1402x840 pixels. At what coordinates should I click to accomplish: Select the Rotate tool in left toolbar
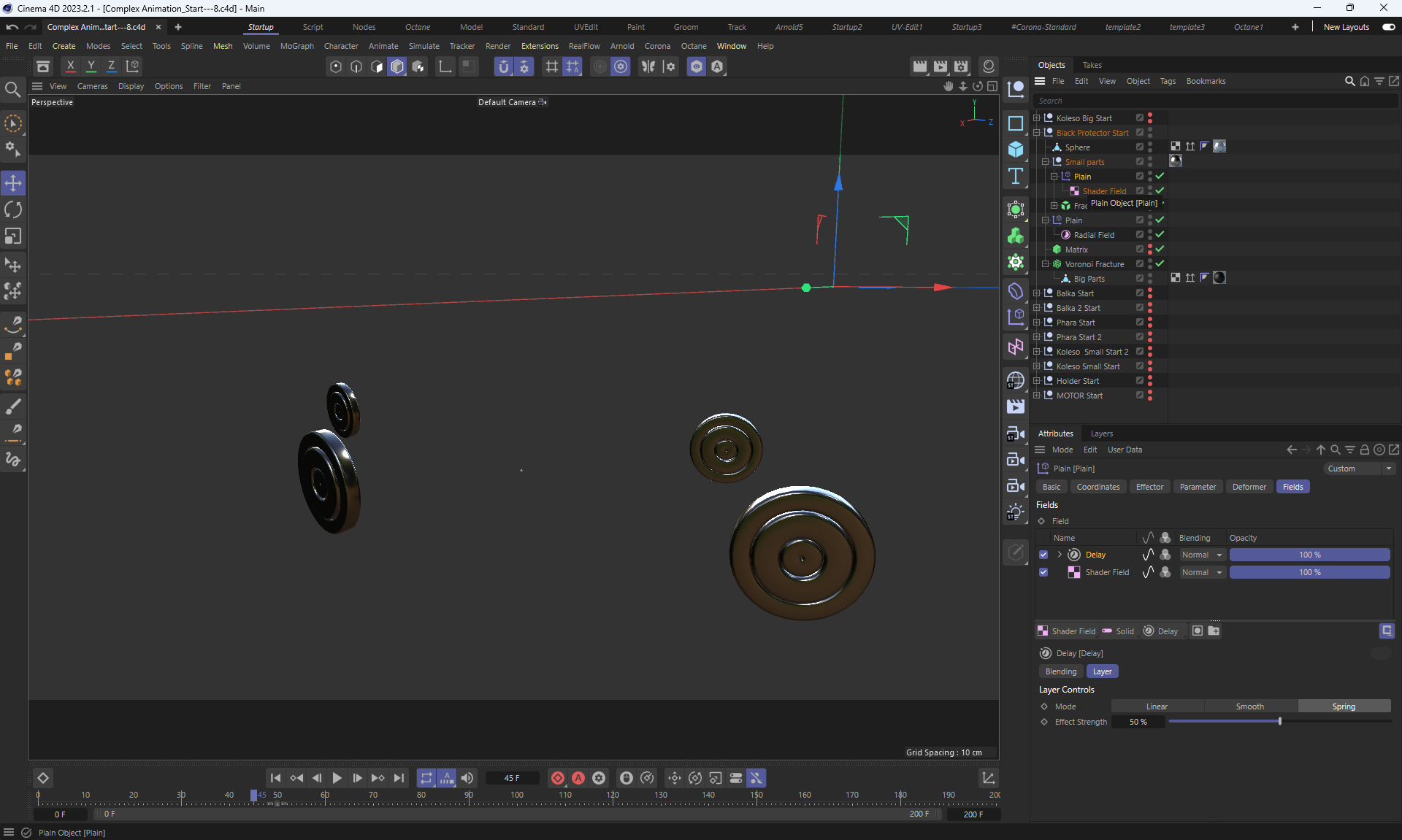click(13, 210)
